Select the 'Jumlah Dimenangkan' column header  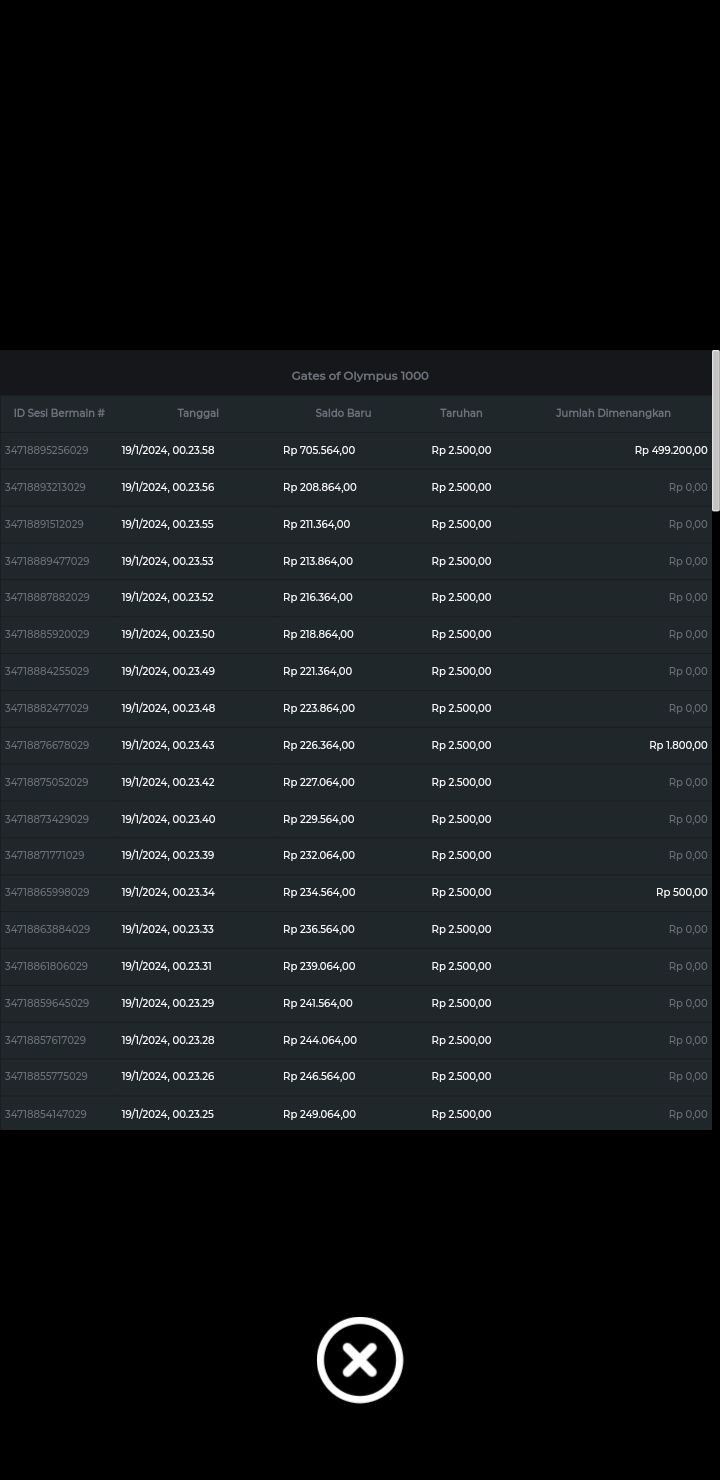(613, 413)
